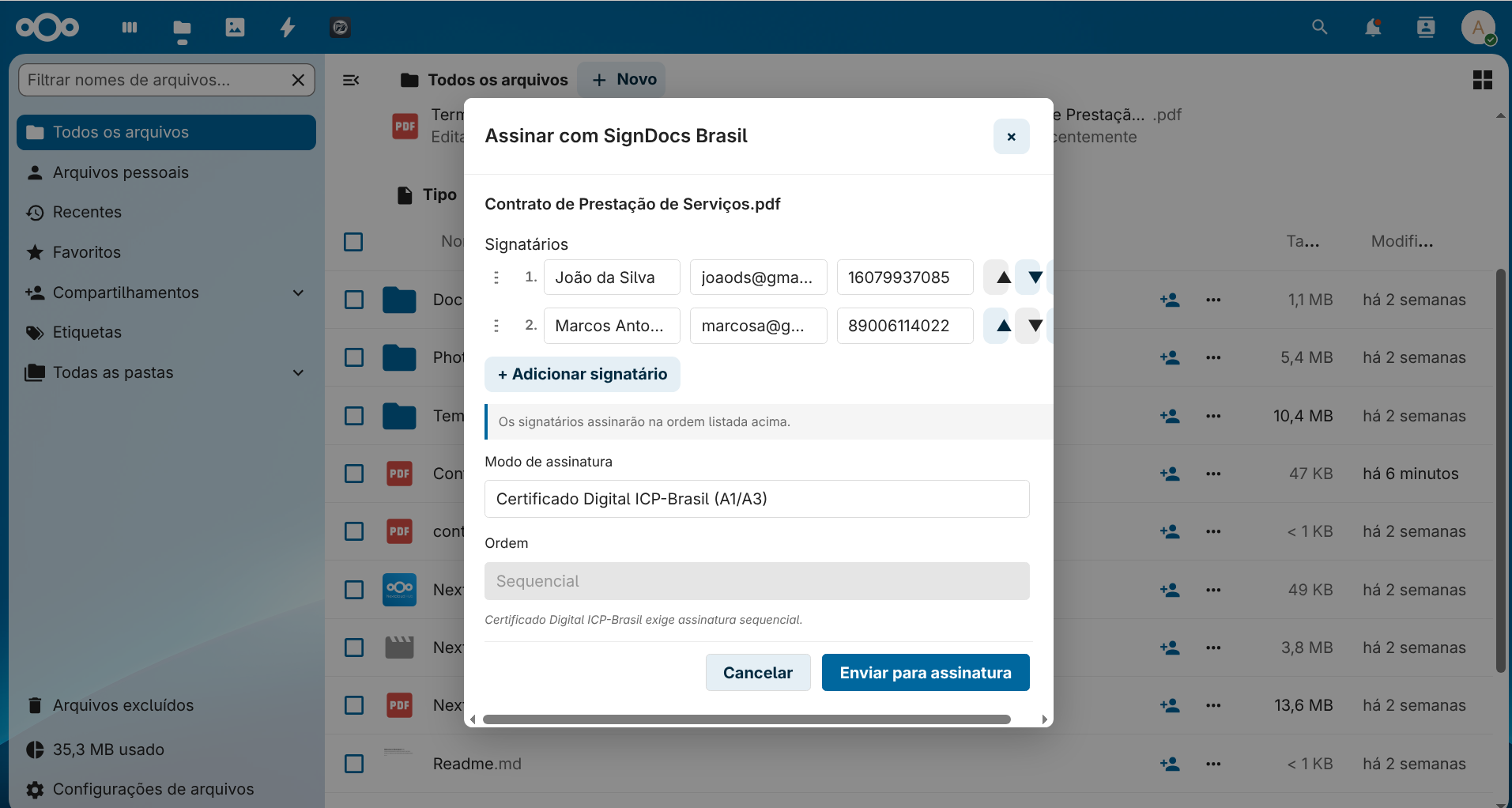Share the 1,1 MB folder row
The width and height of the screenshot is (1512, 808).
[1170, 300]
